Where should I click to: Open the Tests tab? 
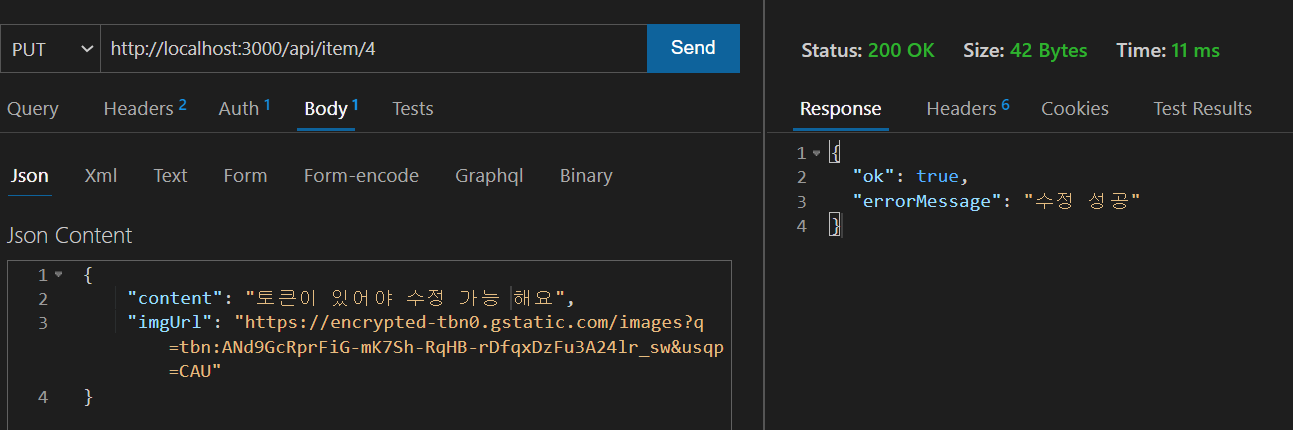[x=413, y=109]
